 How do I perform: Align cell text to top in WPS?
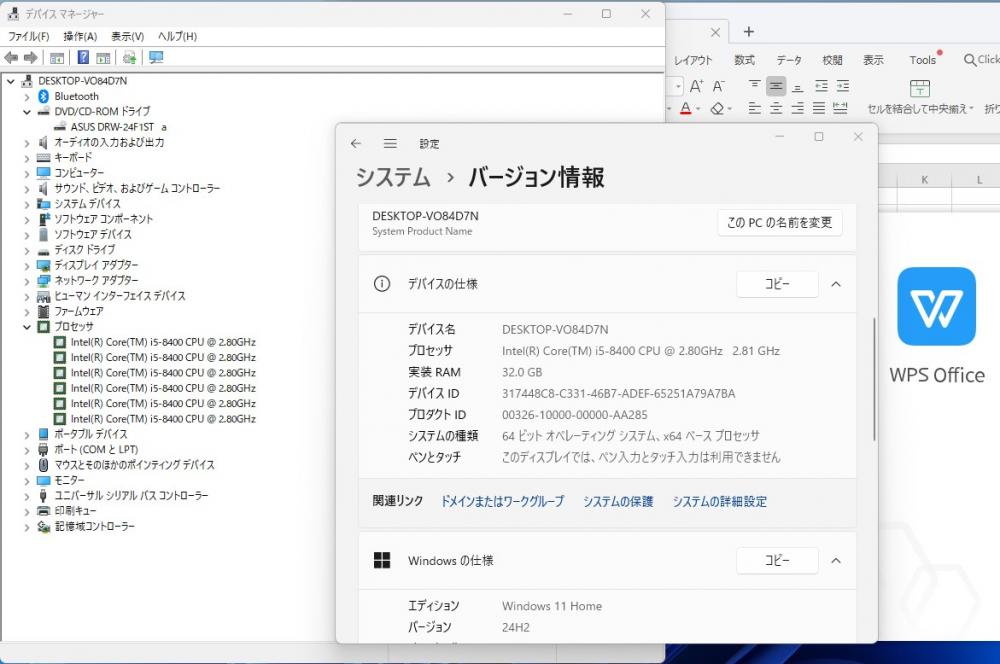click(x=754, y=85)
